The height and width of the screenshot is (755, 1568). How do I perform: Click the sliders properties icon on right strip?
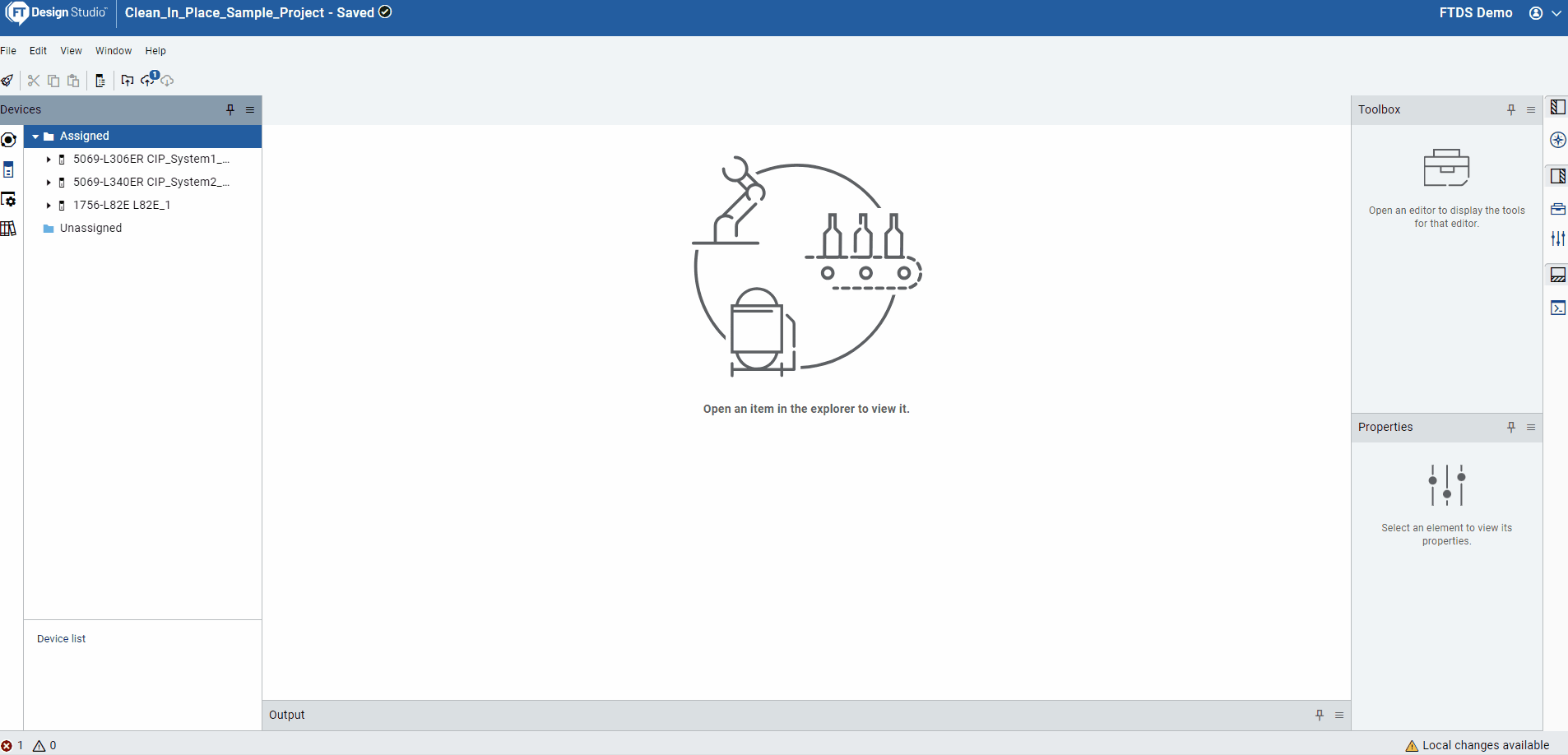pos(1557,239)
